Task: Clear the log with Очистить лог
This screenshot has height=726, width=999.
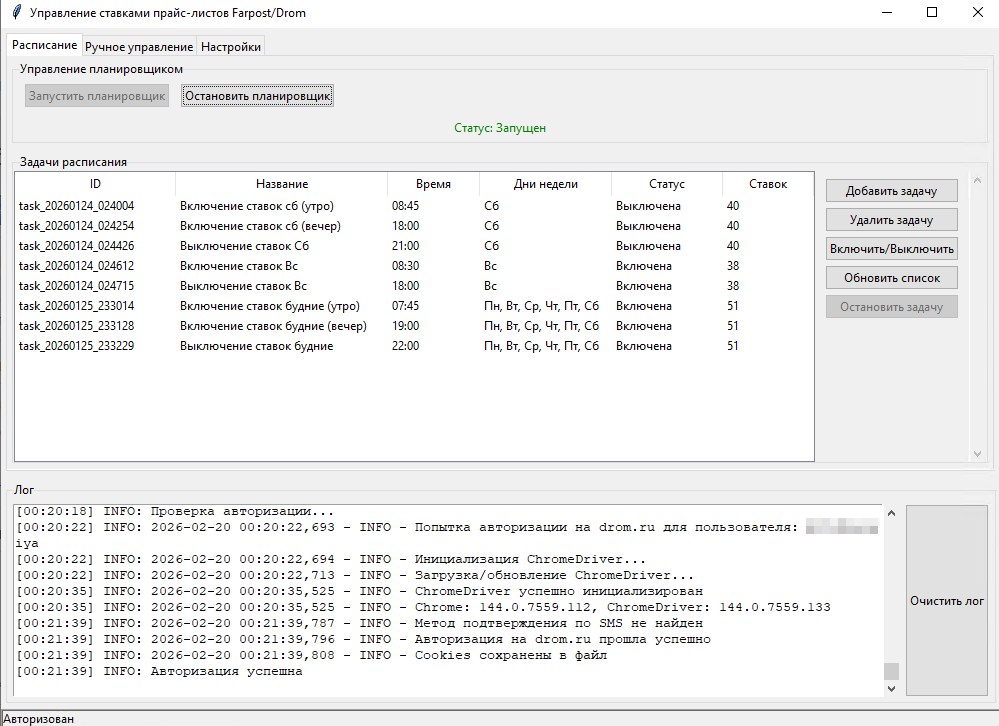Action: [946, 601]
